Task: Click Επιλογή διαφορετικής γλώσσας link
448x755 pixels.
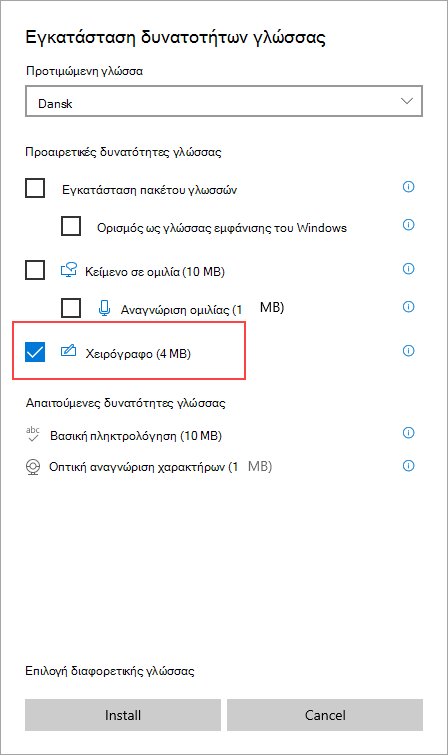Action: (x=110, y=671)
